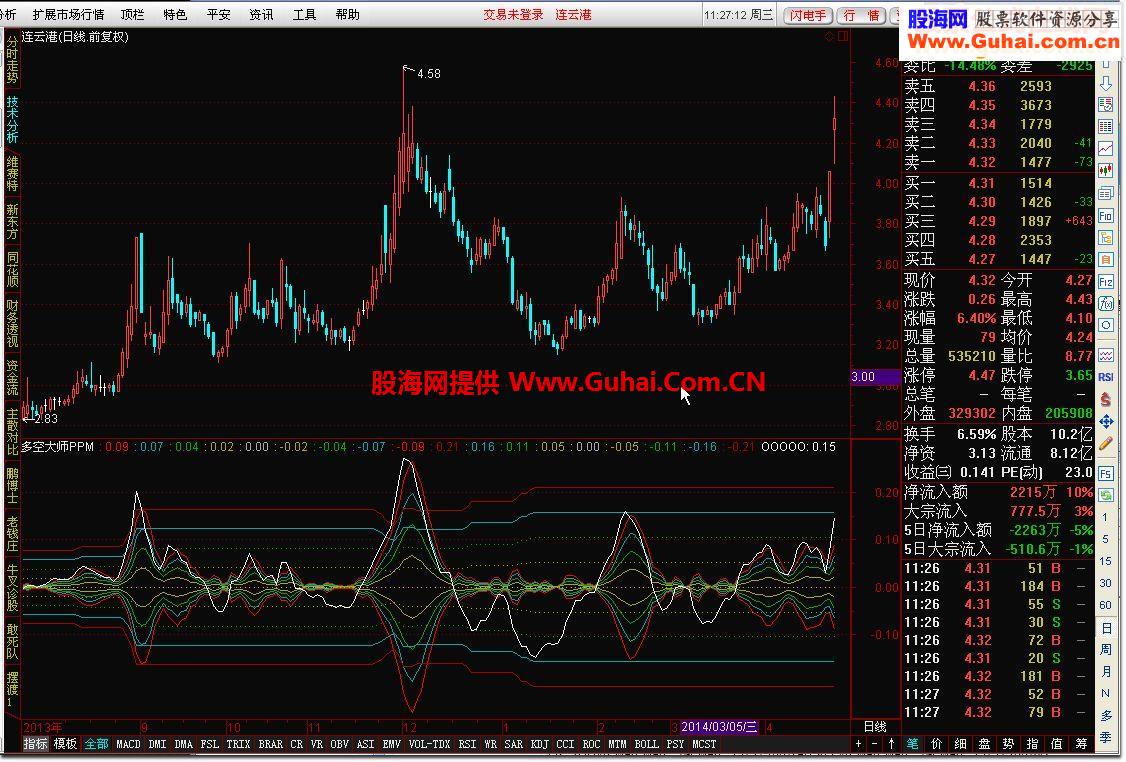Screen dimensions: 1126x762
Task: Click the tree structure icon in right toolbar
Action: point(1106,238)
